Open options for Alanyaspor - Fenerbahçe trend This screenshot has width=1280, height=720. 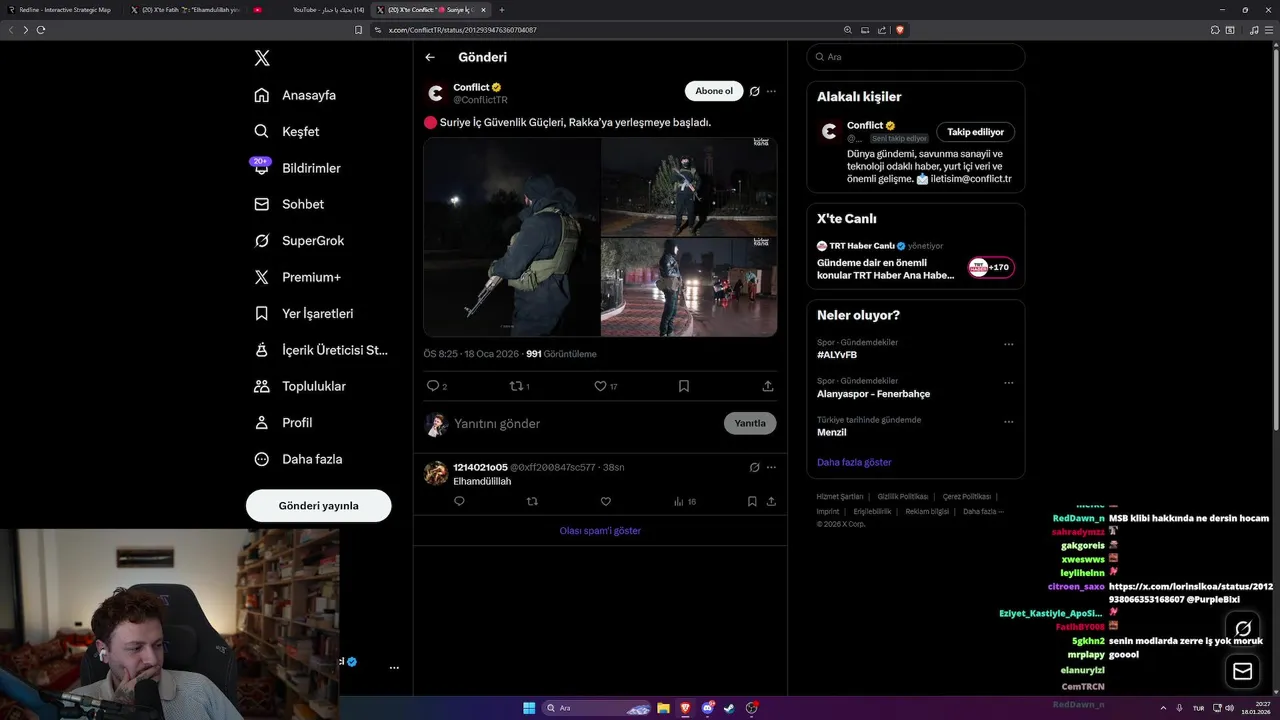(x=1009, y=383)
